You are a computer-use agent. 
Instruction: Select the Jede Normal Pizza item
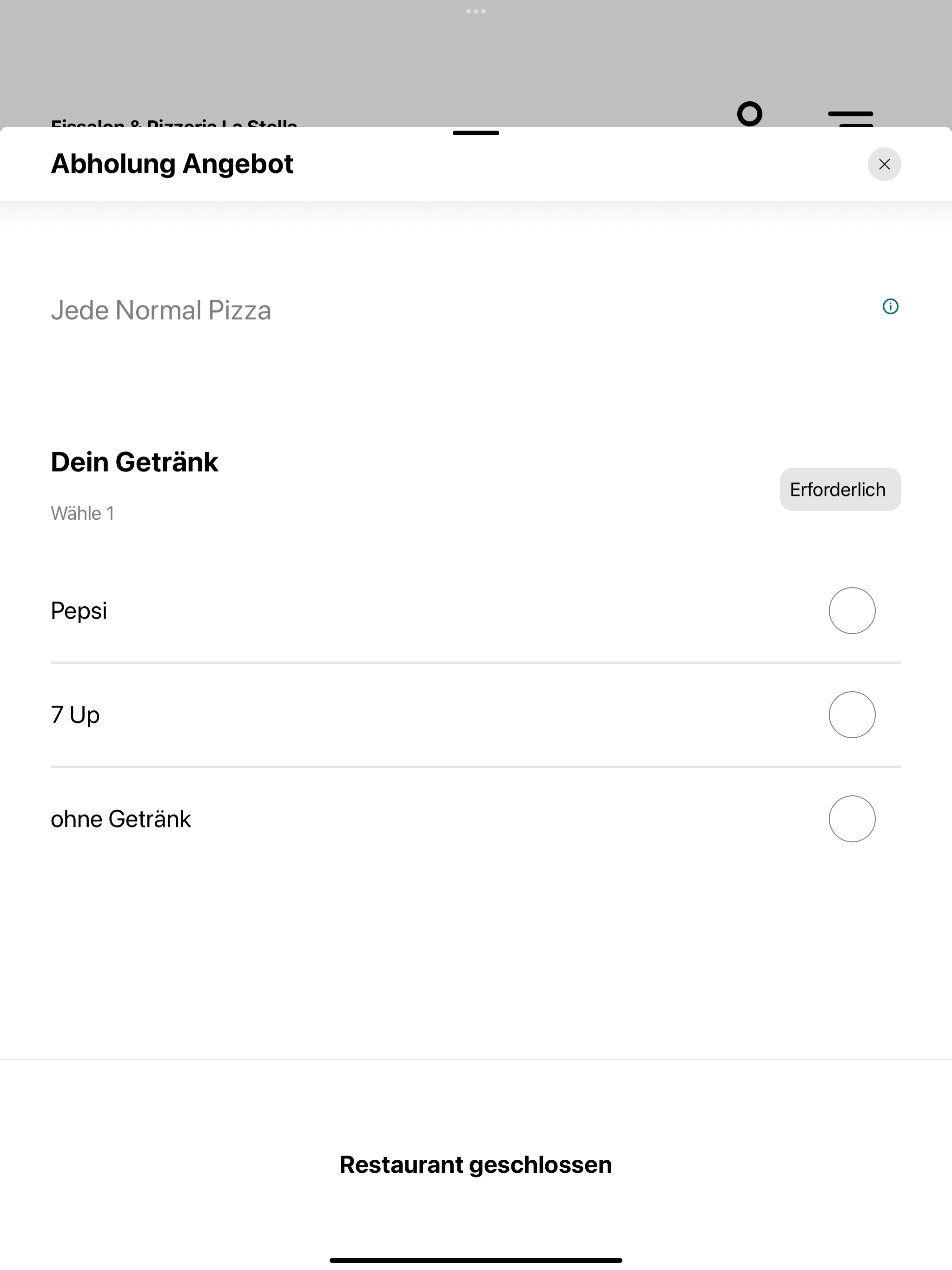[161, 310]
